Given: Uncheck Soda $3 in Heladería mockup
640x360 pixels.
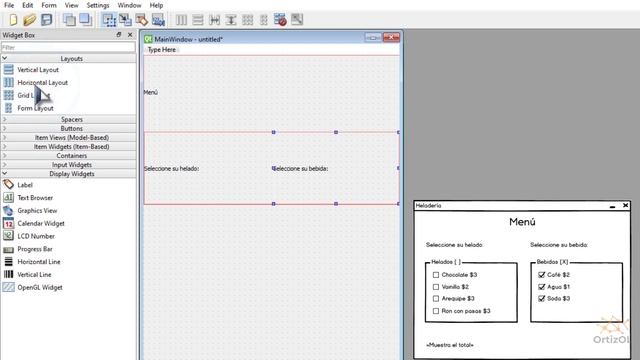Looking at the screenshot, I should 542,299.
